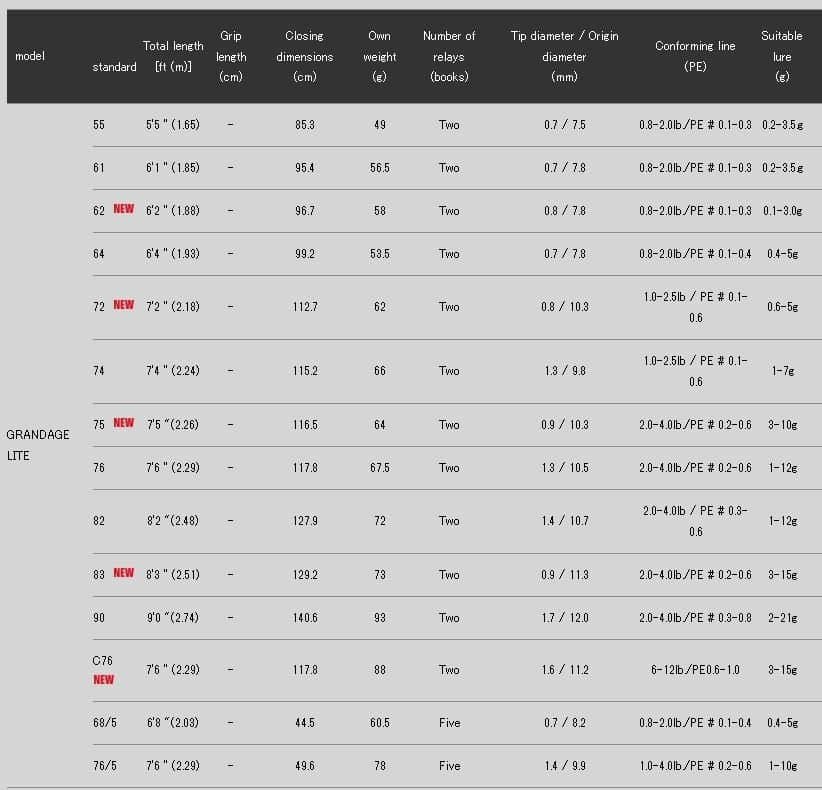Click tip diameter "1.3 / 9.8"

pyautogui.click(x=565, y=371)
